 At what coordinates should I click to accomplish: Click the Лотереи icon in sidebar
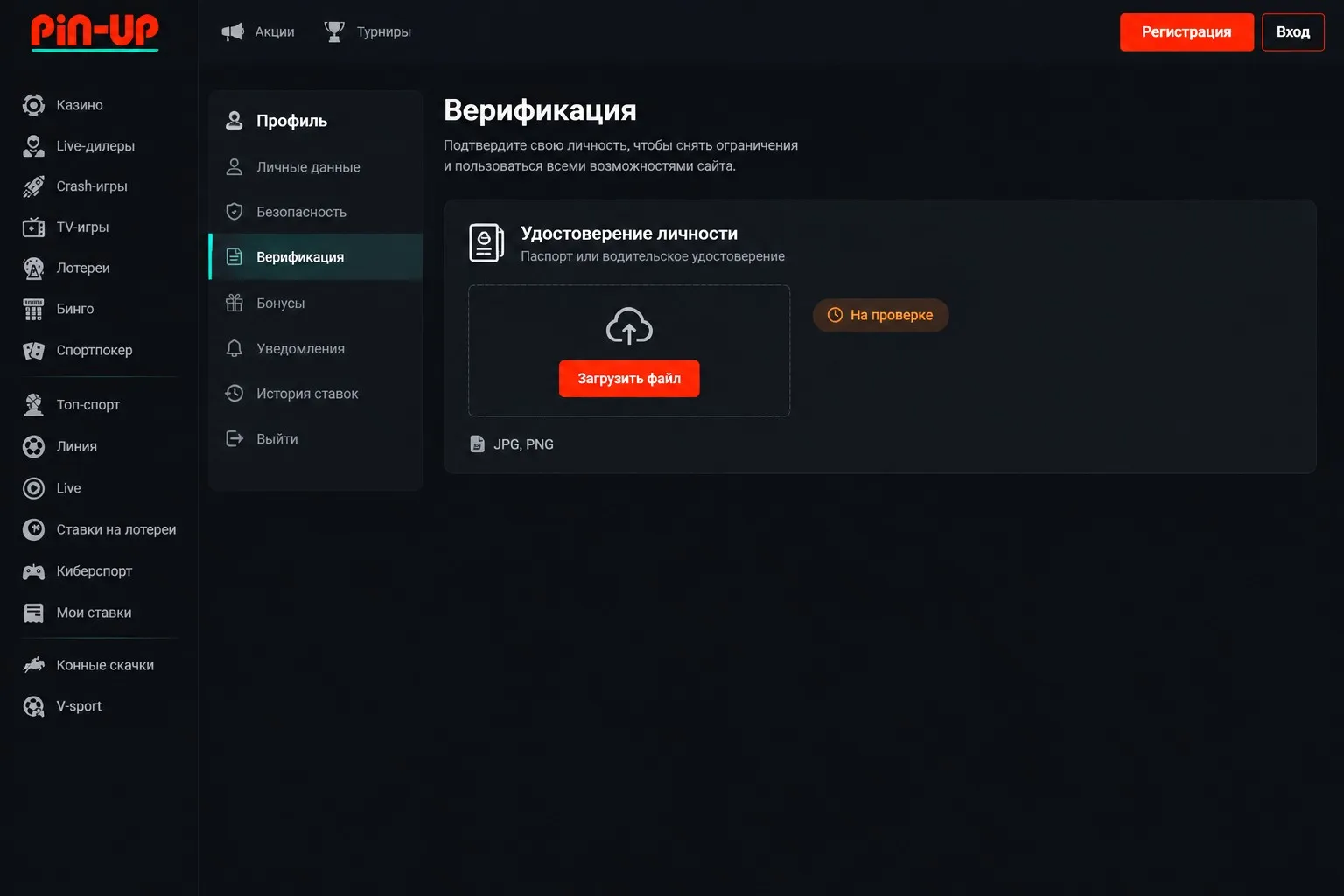pyautogui.click(x=33, y=268)
